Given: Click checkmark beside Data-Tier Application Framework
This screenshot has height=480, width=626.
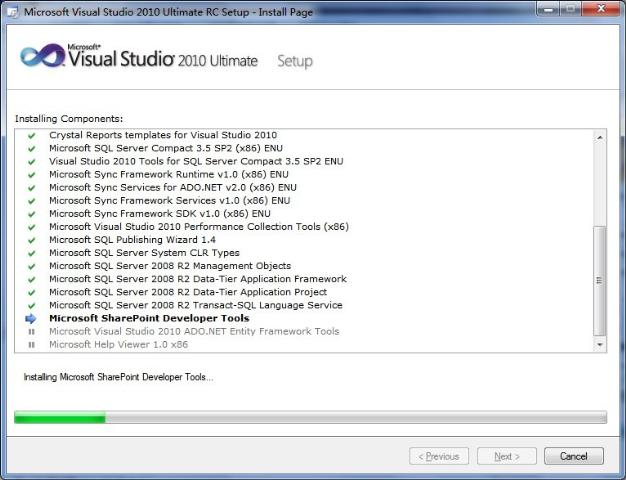Looking at the screenshot, I should [x=32, y=280].
